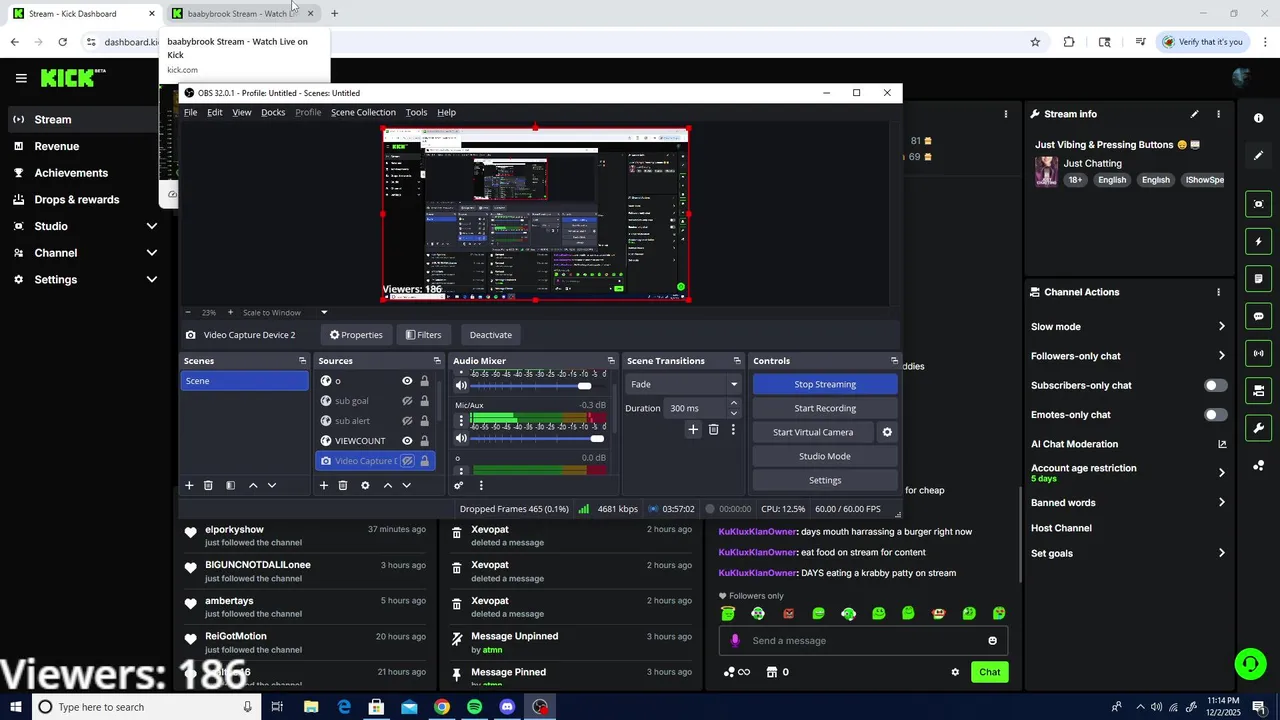The height and width of the screenshot is (720, 1280).
Task: Click Stop Streaming button
Action: point(825,384)
